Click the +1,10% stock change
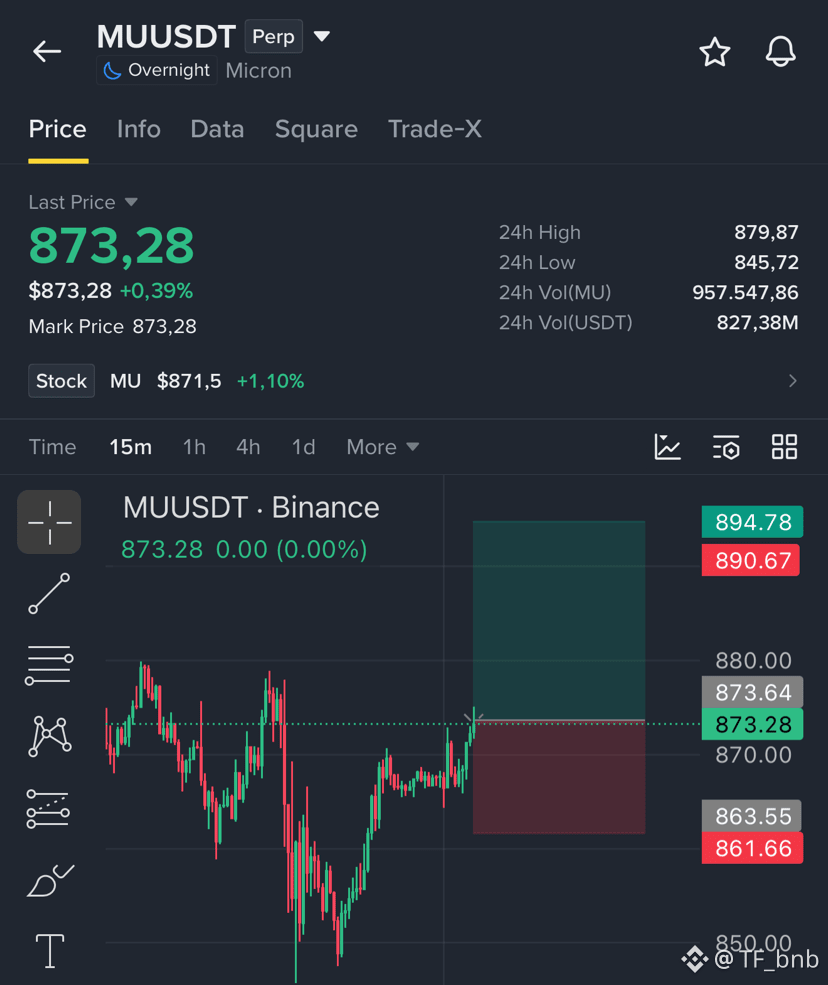This screenshot has width=828, height=985. click(270, 381)
